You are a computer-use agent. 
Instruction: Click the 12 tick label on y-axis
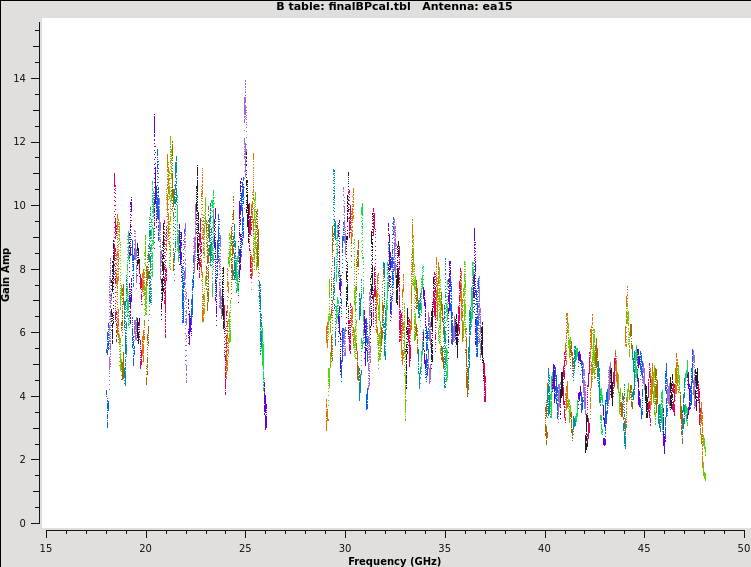tap(20, 142)
